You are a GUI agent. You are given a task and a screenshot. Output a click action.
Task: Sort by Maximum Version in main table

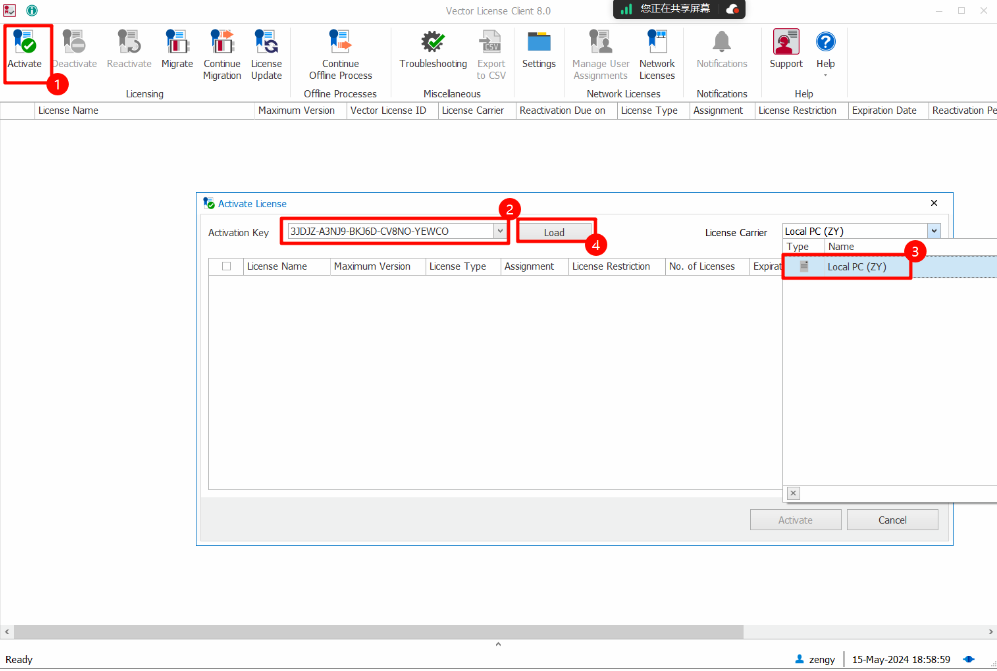click(x=300, y=111)
